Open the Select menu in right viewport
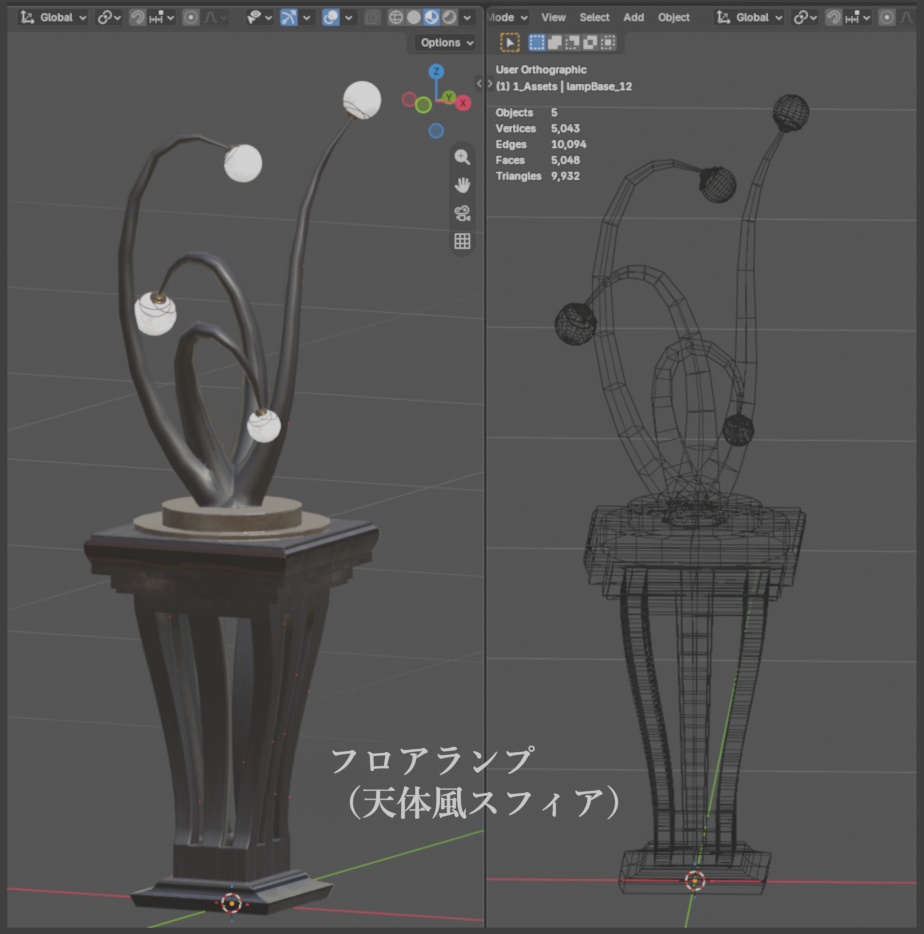Viewport: 924px width, 934px height. [595, 17]
